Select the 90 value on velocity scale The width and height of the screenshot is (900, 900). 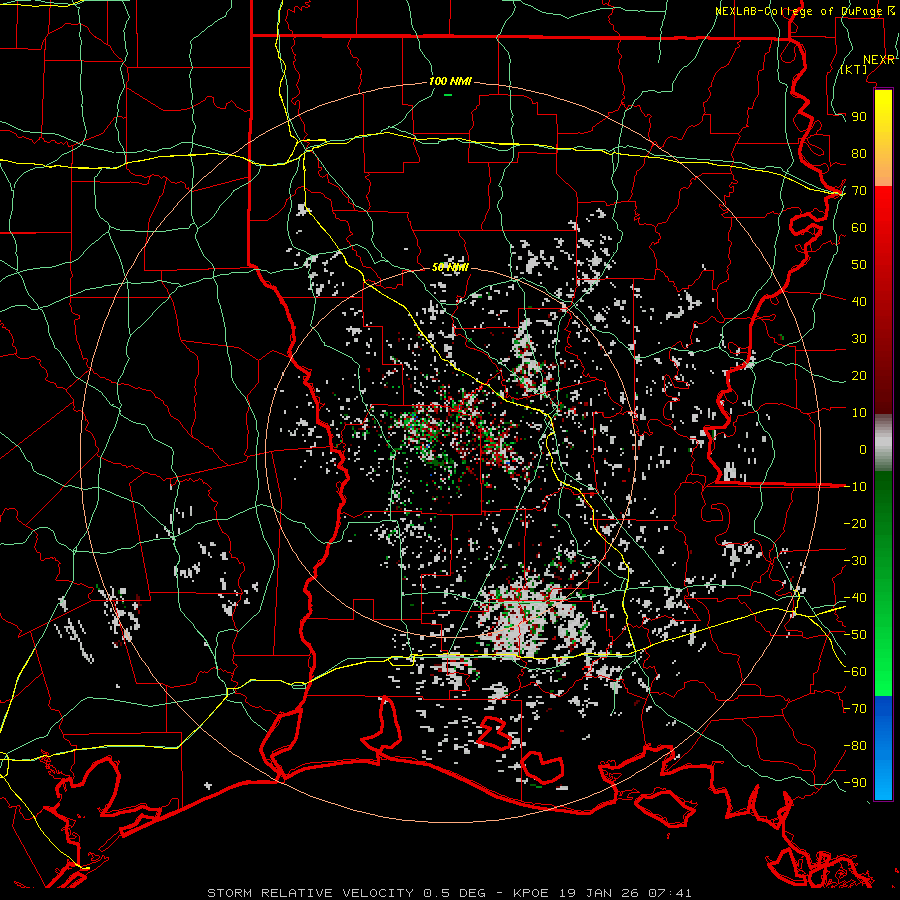[859, 117]
